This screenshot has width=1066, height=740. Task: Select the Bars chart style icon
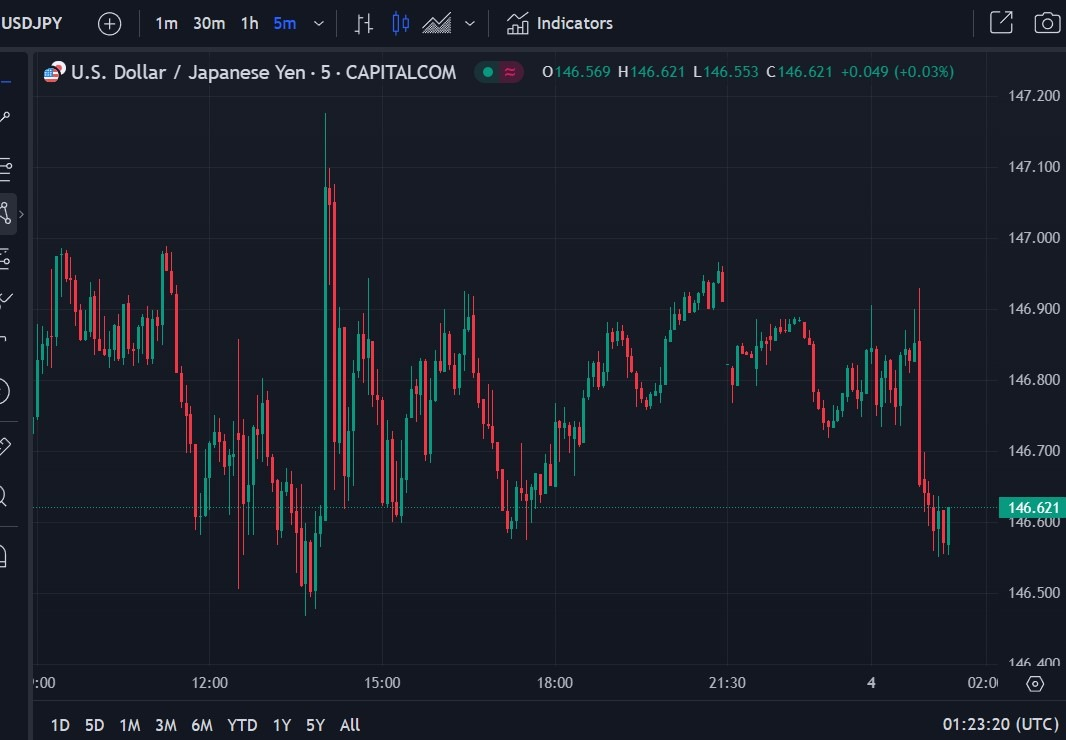click(x=364, y=24)
